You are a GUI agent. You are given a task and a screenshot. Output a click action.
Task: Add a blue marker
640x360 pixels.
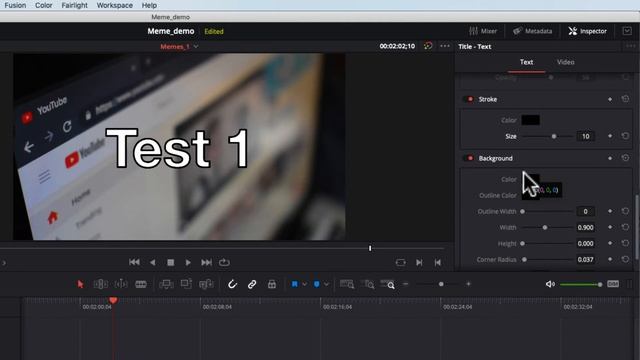coord(316,284)
